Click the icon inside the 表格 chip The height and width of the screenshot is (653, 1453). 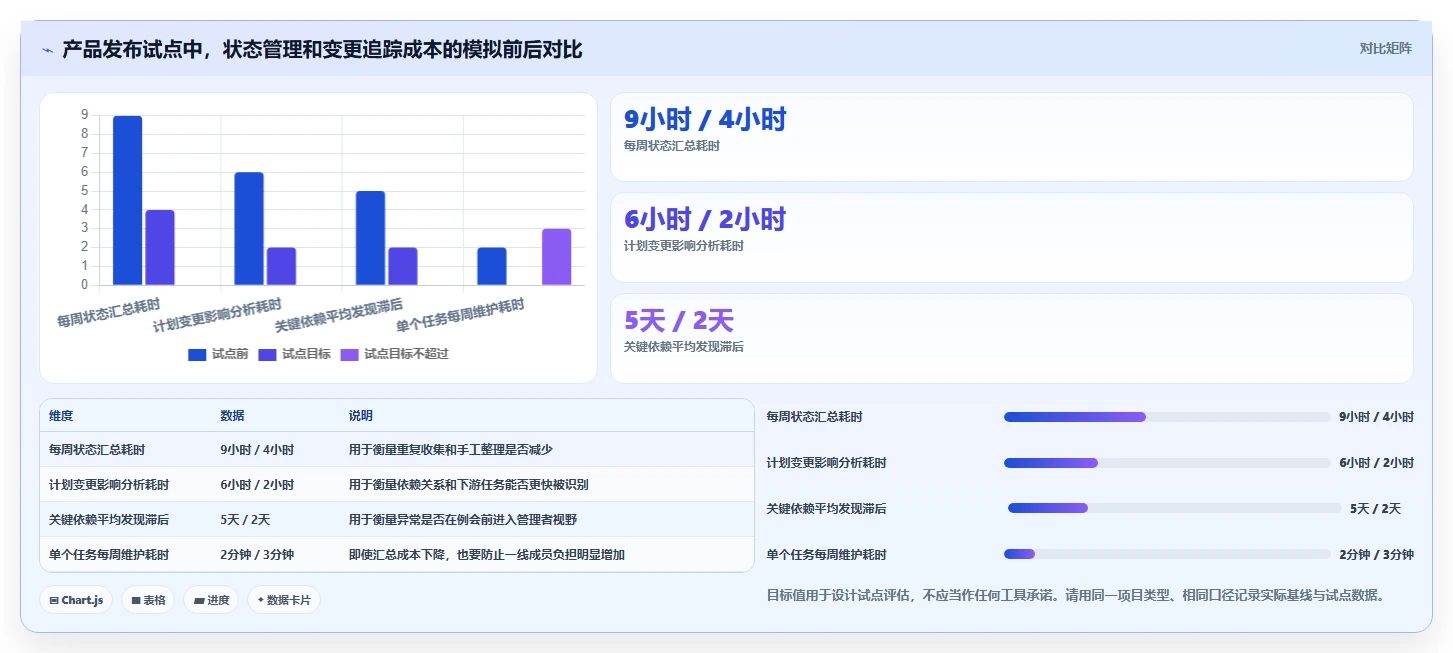136,601
